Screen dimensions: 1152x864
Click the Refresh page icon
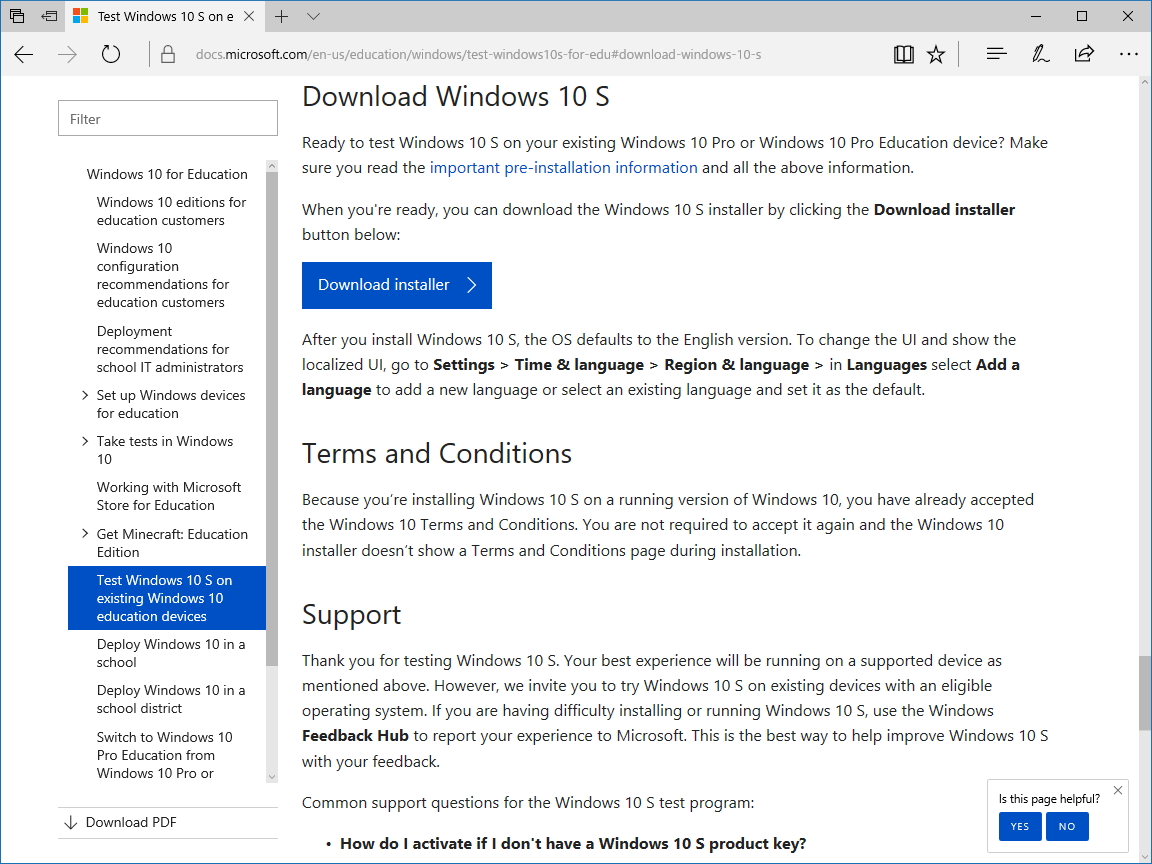coord(110,54)
